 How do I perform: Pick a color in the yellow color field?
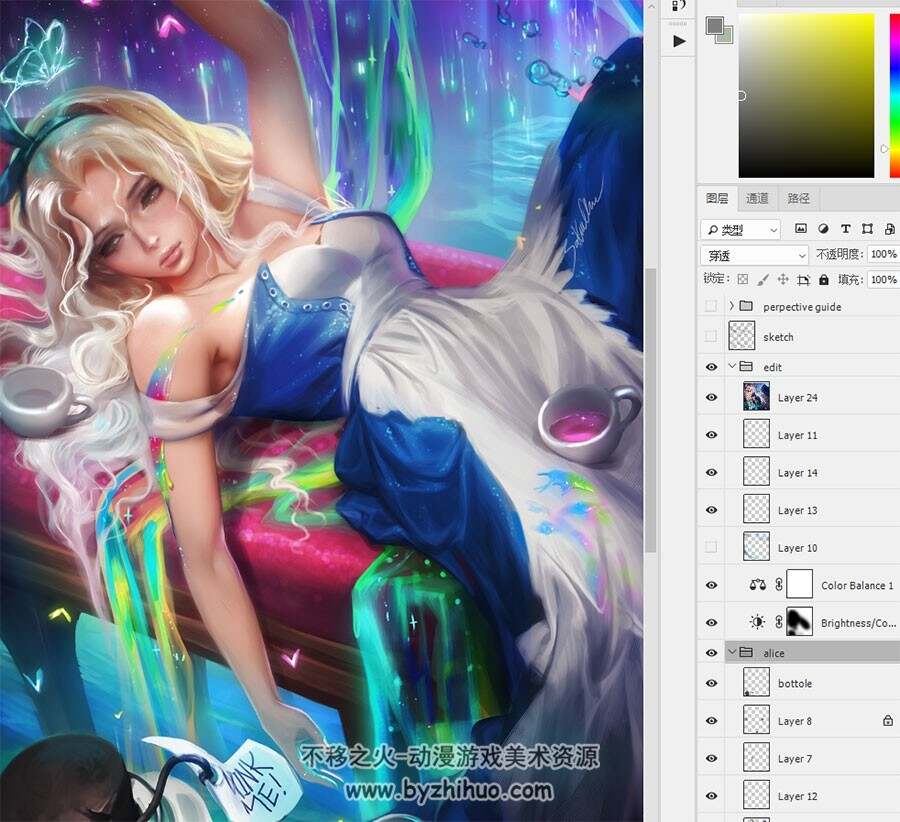coord(806,95)
